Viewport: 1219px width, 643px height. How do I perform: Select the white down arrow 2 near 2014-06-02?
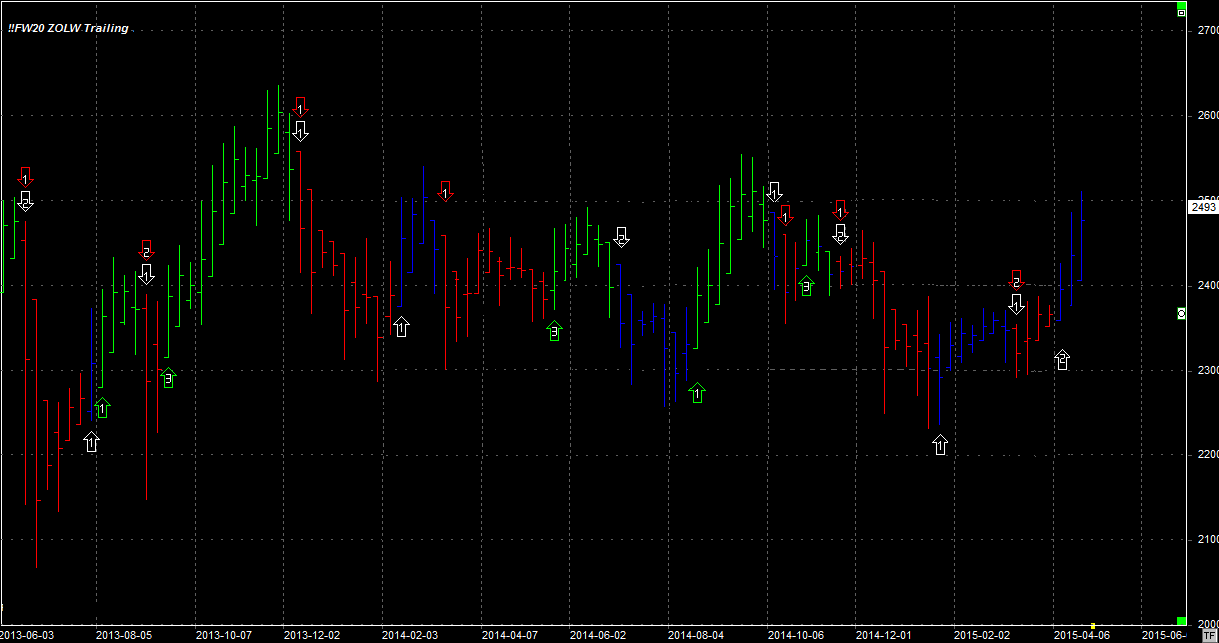(x=621, y=237)
